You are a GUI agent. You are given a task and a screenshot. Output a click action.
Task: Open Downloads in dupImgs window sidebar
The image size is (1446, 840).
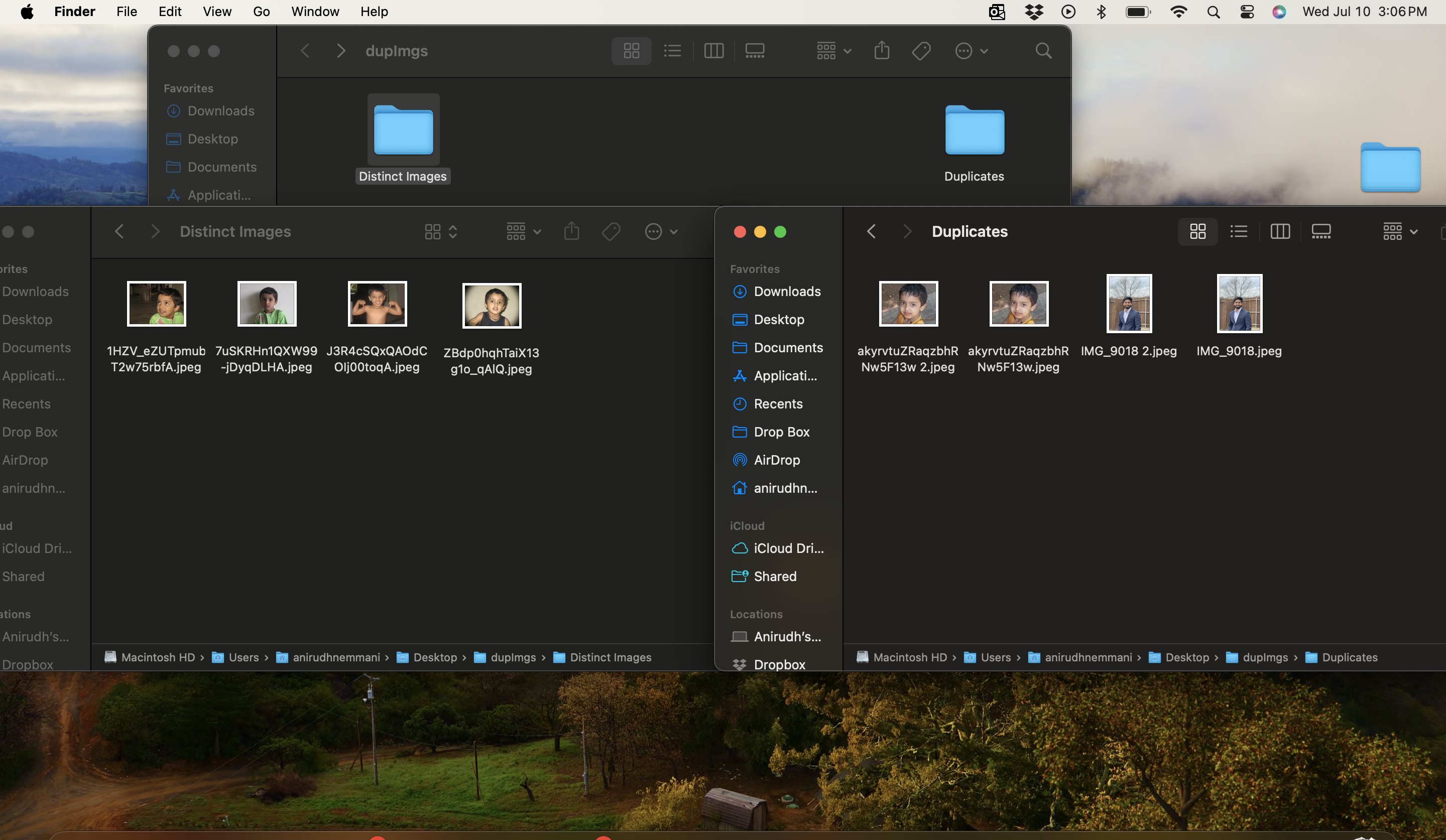tap(210, 111)
